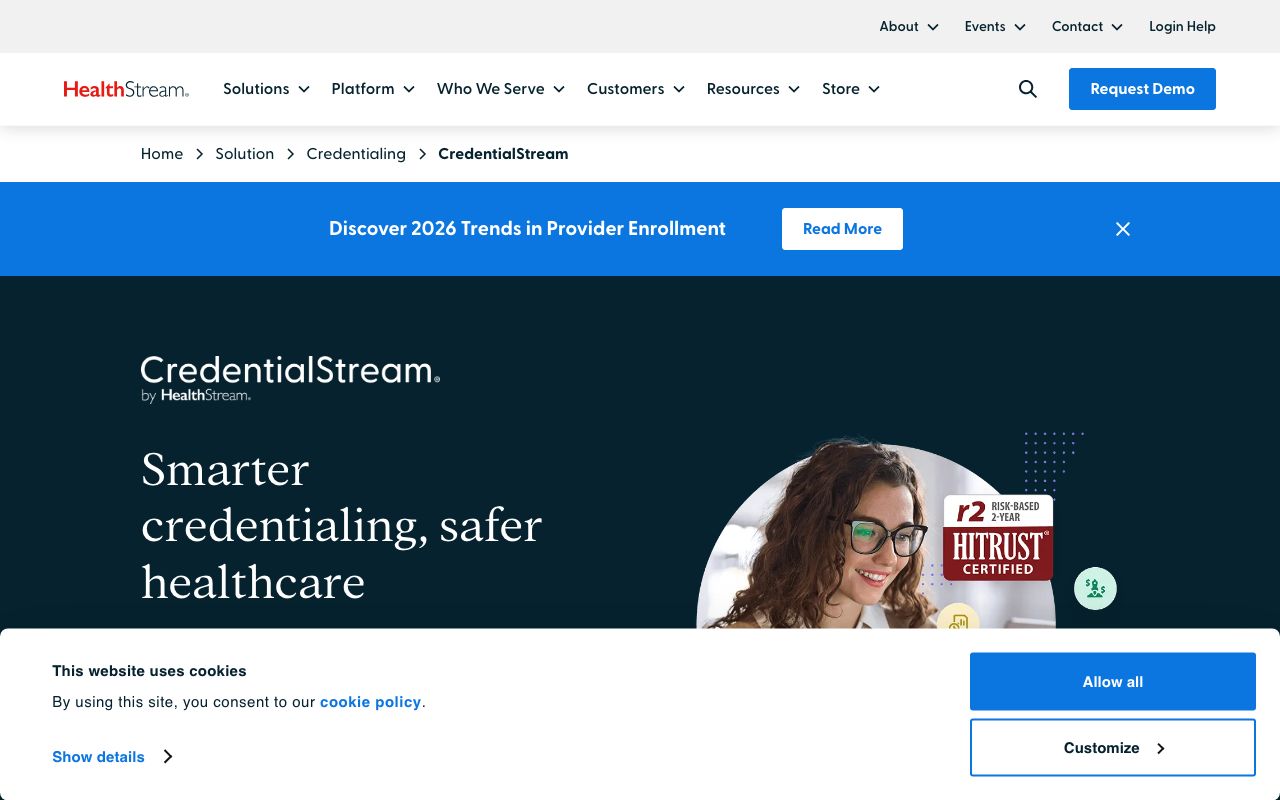Open the Customers dropdown
Viewport: 1280px width, 800px height.
pos(636,89)
